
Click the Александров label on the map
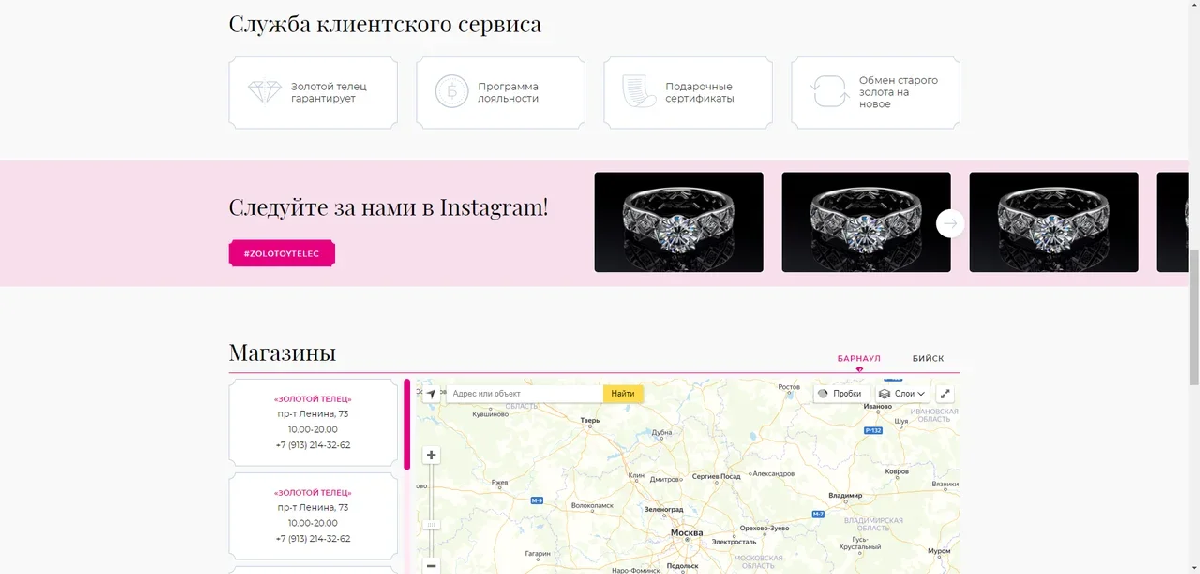pyautogui.click(x=773, y=473)
